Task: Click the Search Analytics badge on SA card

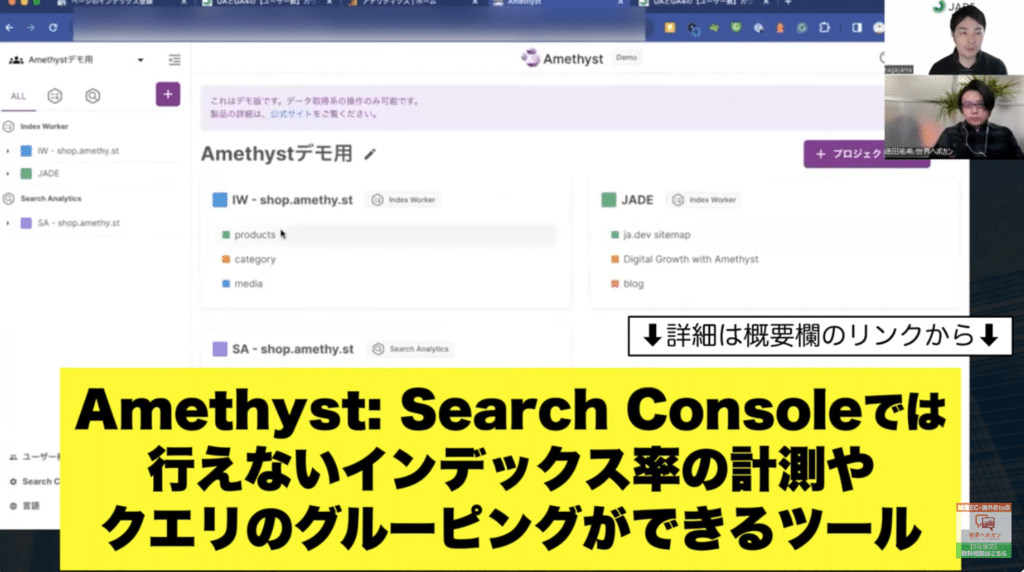Action: click(x=411, y=349)
